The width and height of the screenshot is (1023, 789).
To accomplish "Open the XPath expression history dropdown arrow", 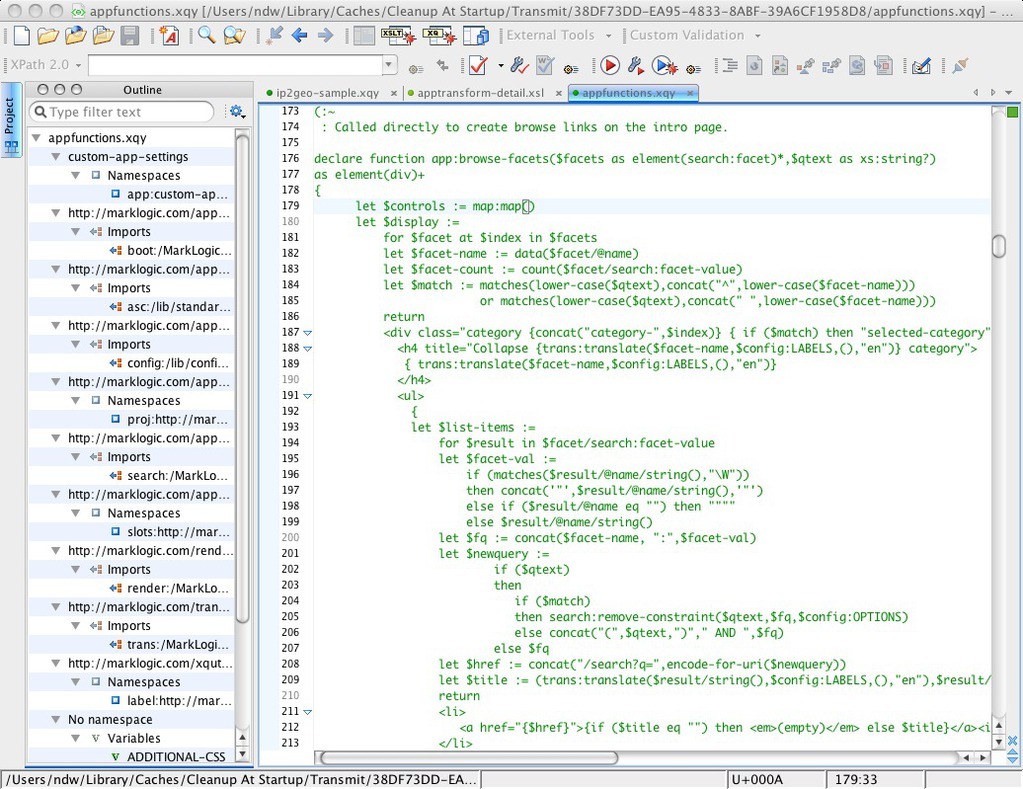I will (389, 65).
